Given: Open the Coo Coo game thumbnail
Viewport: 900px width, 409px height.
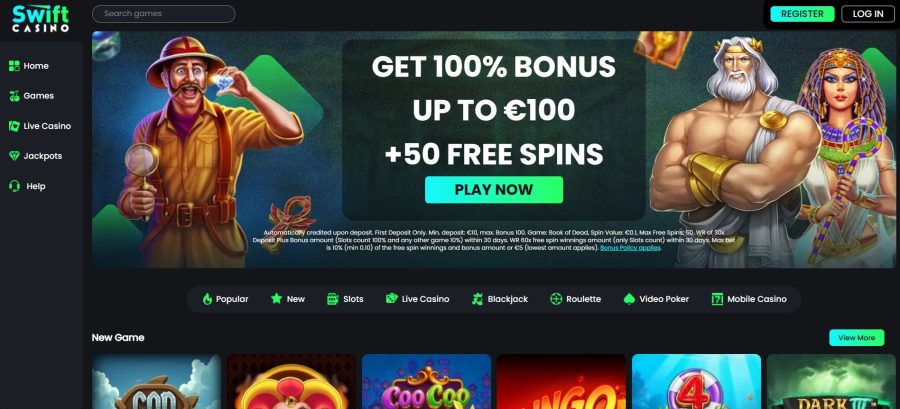Looking at the screenshot, I should pyautogui.click(x=426, y=381).
